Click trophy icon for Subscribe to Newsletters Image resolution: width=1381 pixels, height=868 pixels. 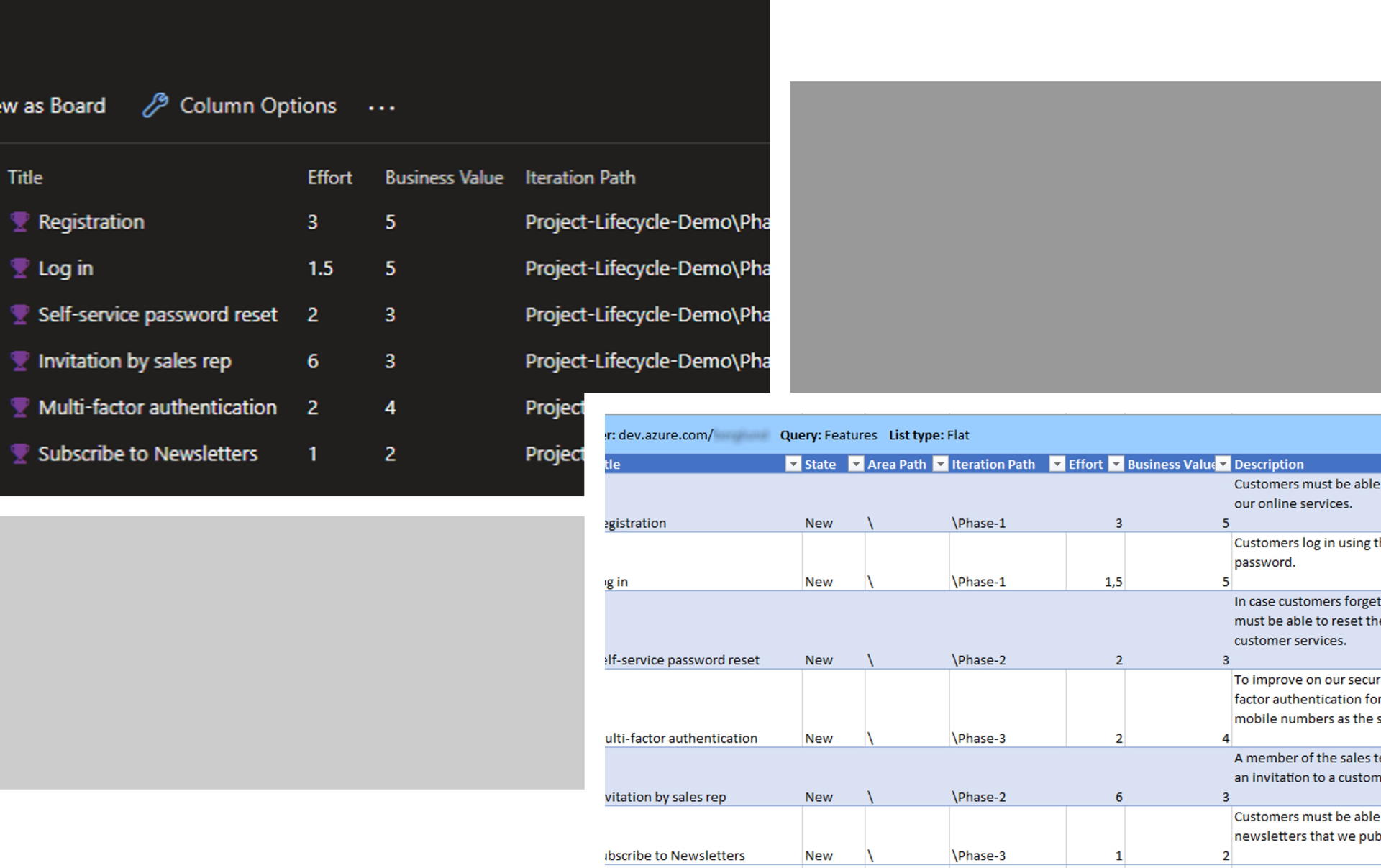point(19,454)
